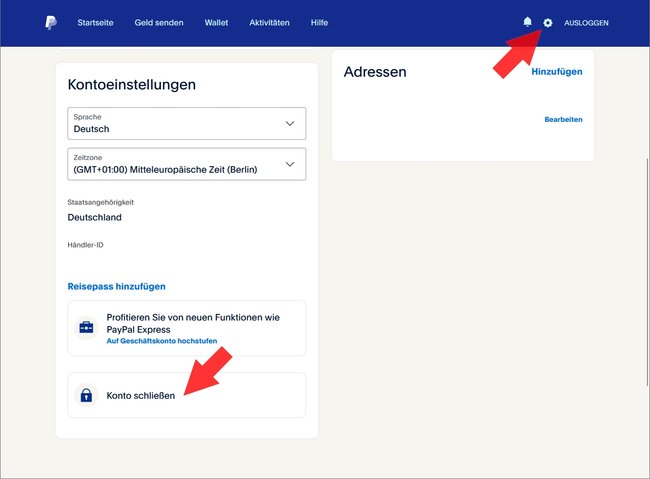
Task: Open the Sprache dropdown set to Deutsch
Action: (x=187, y=124)
